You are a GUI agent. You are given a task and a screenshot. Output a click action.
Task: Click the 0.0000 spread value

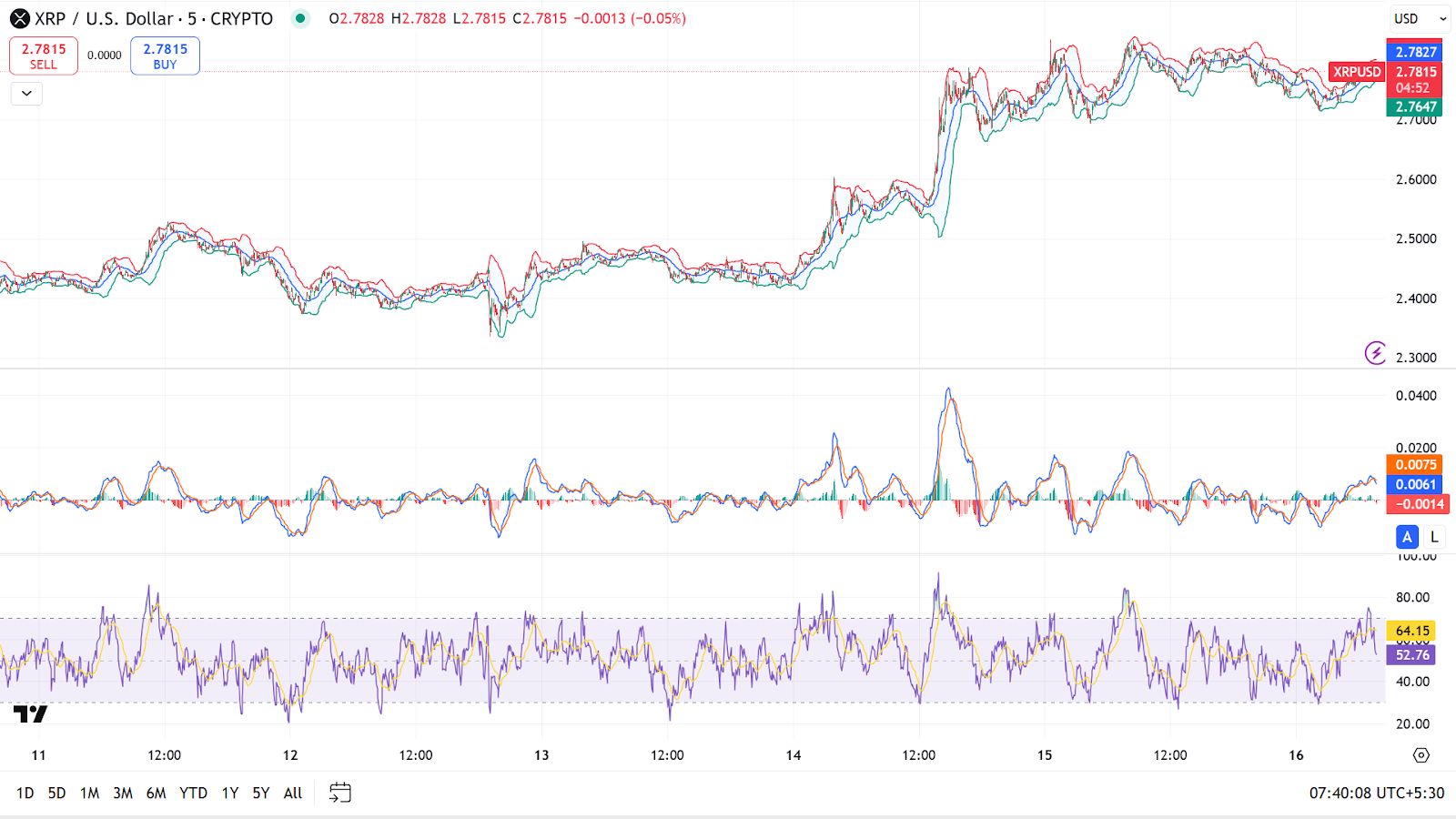click(105, 56)
